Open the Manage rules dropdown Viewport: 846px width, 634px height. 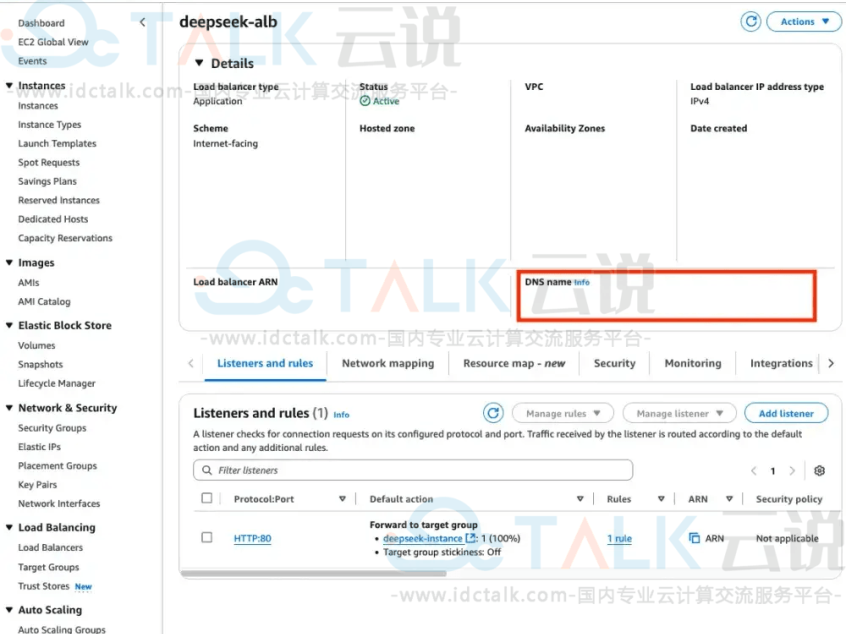pyautogui.click(x=563, y=413)
